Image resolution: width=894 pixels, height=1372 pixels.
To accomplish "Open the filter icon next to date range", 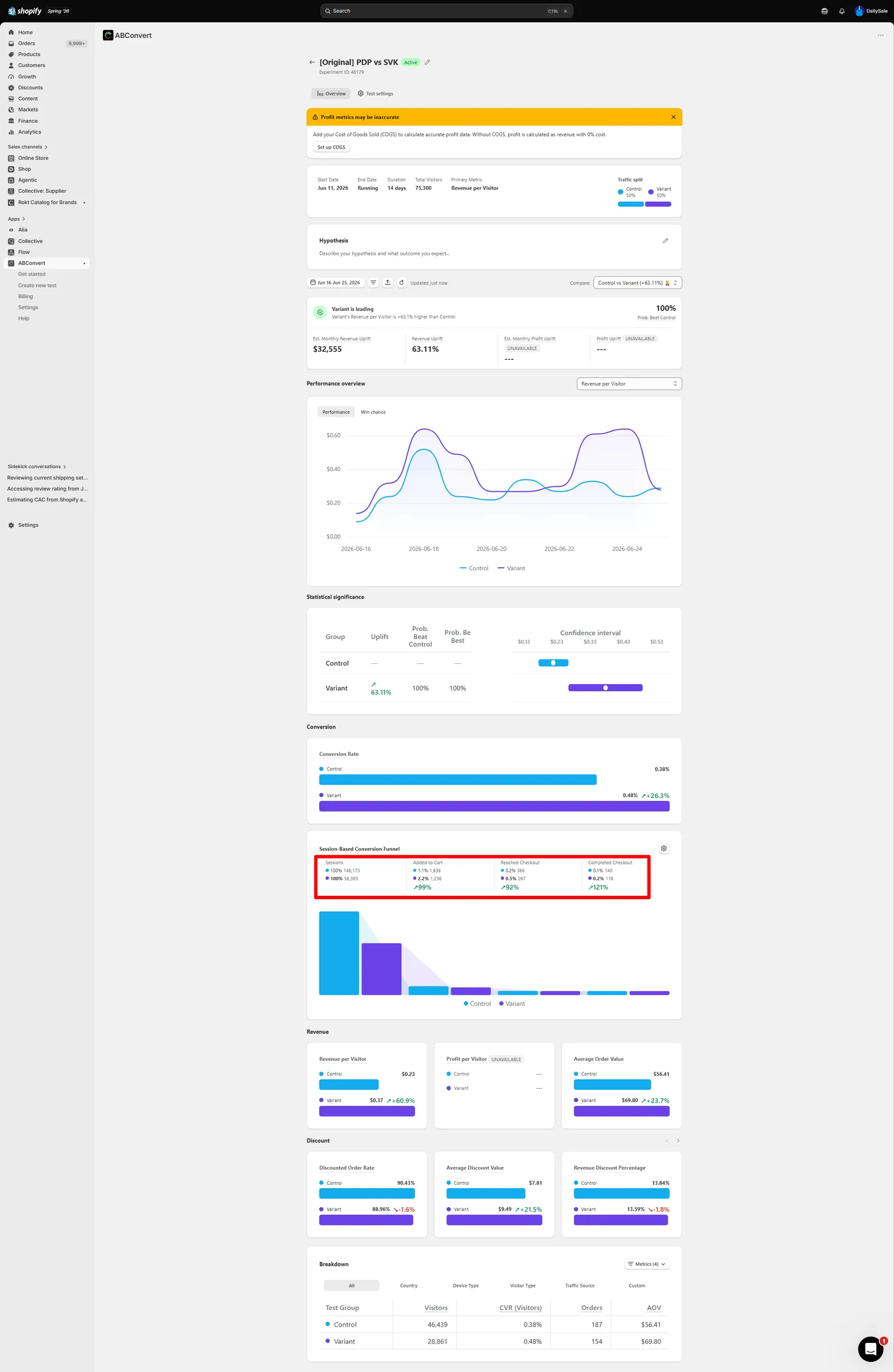I will [373, 282].
